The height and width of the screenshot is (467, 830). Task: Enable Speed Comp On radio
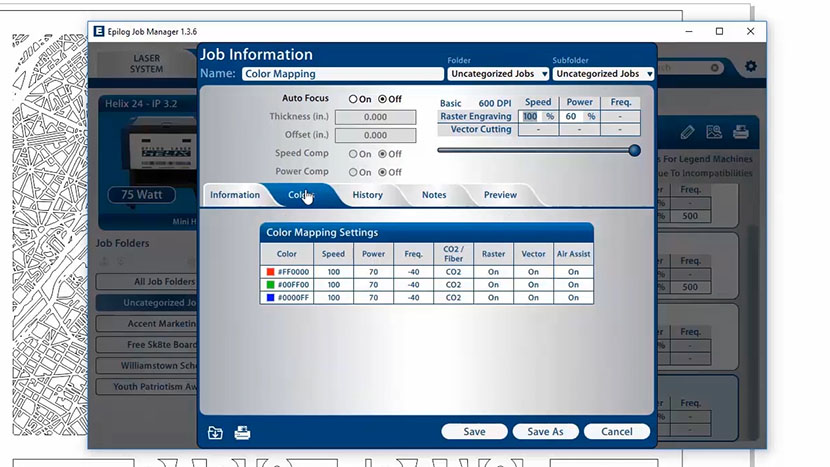click(353, 154)
